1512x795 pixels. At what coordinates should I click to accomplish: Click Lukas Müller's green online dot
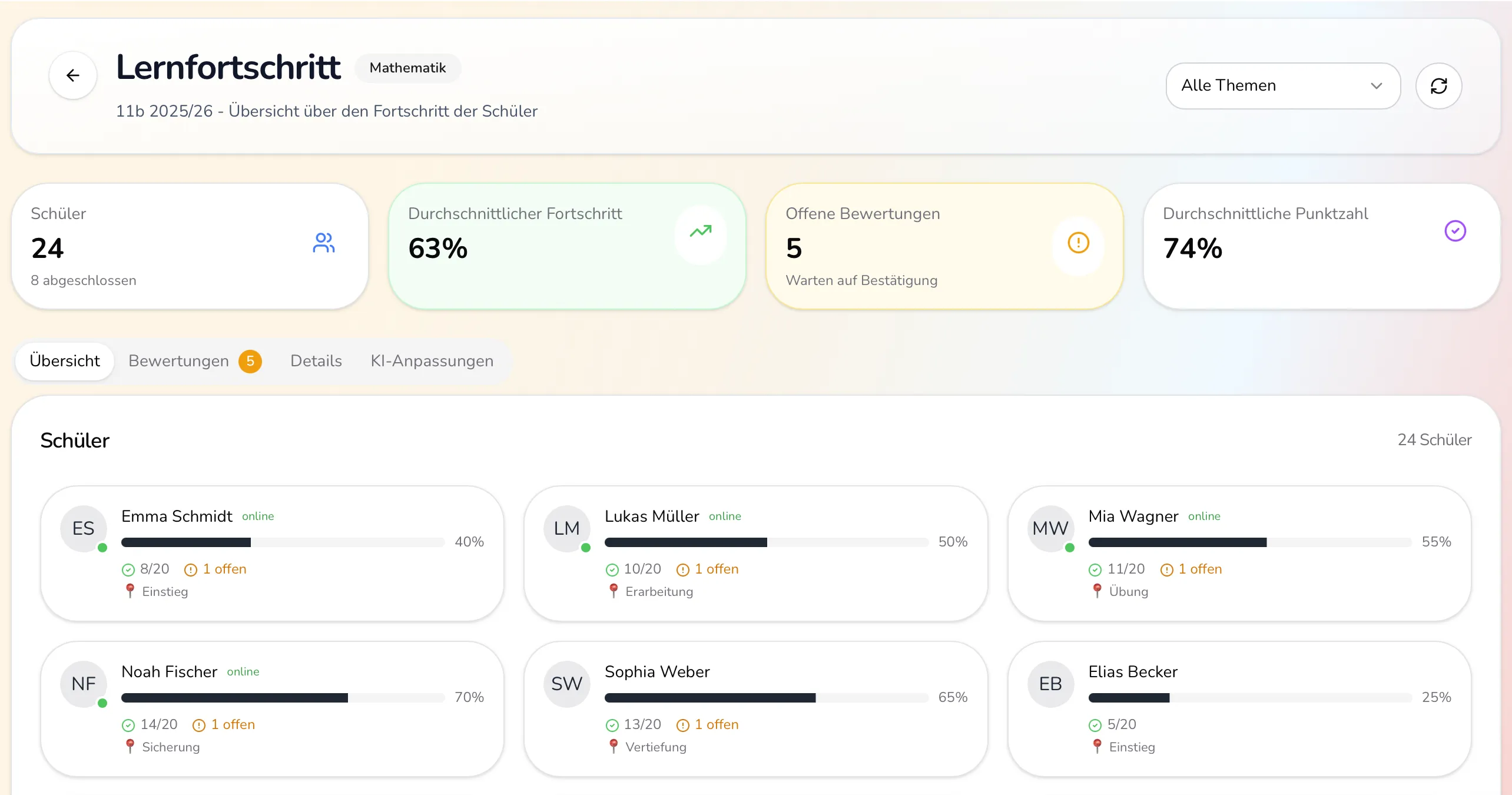pos(586,548)
